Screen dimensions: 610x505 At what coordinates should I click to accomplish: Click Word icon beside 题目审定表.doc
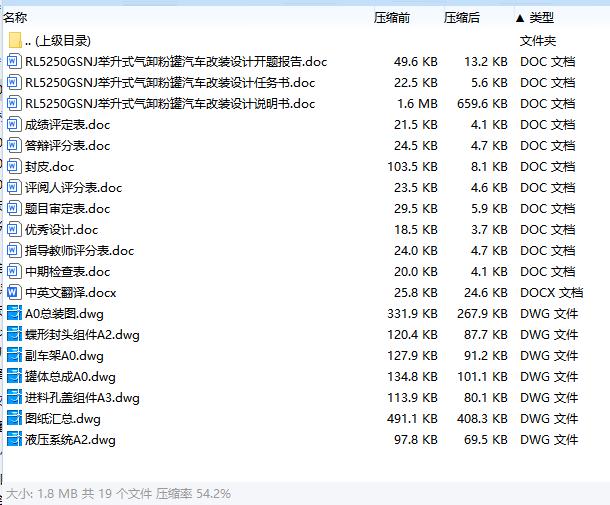13,209
